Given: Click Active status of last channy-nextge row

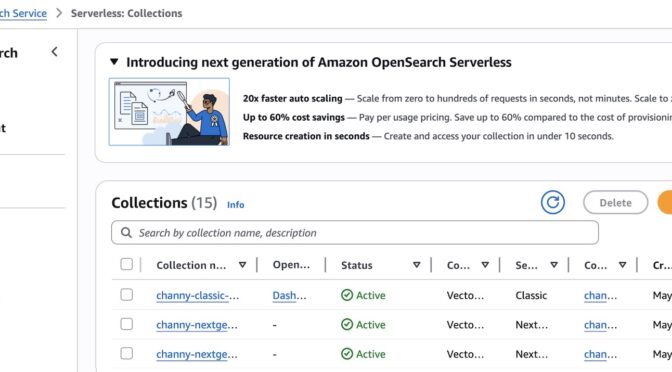Looking at the screenshot, I should (x=363, y=354).
